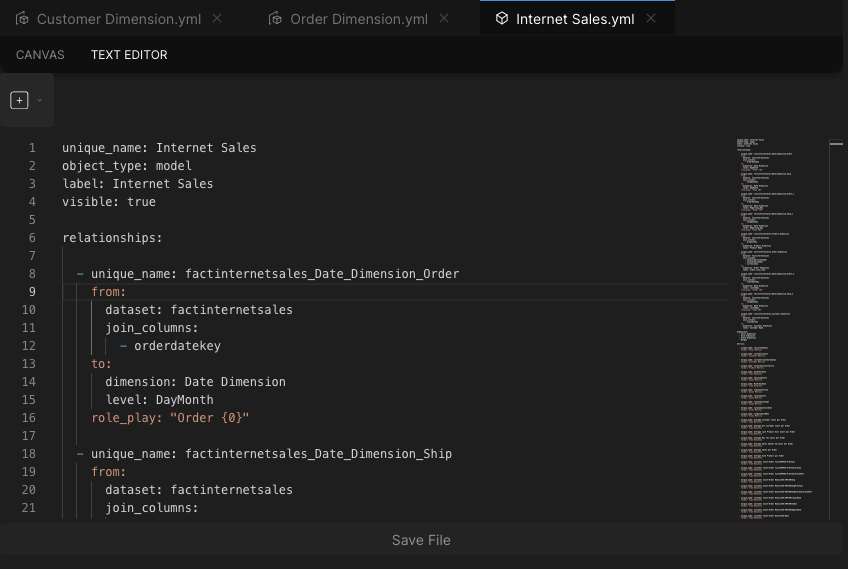Switch to the Customer Dimension.yml tab
The height and width of the screenshot is (569, 848).
pos(119,19)
